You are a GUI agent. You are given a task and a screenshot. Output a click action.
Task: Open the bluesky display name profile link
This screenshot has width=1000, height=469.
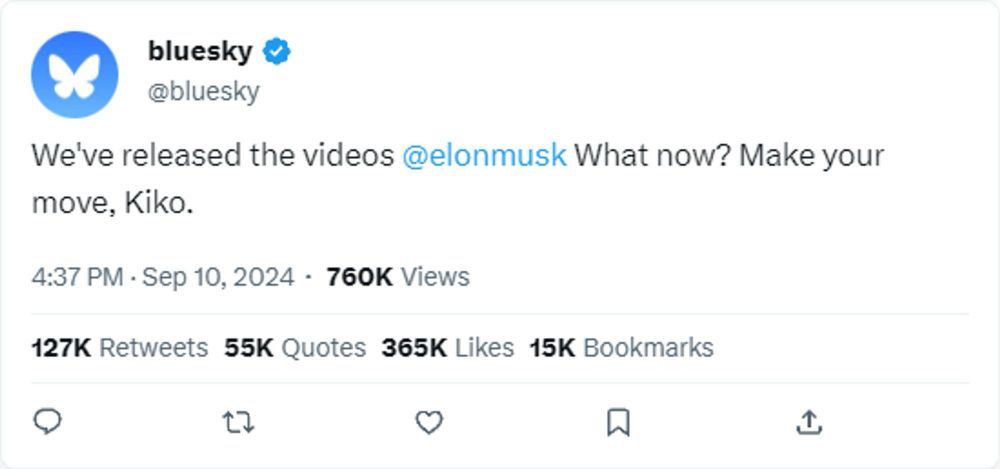click(x=199, y=50)
